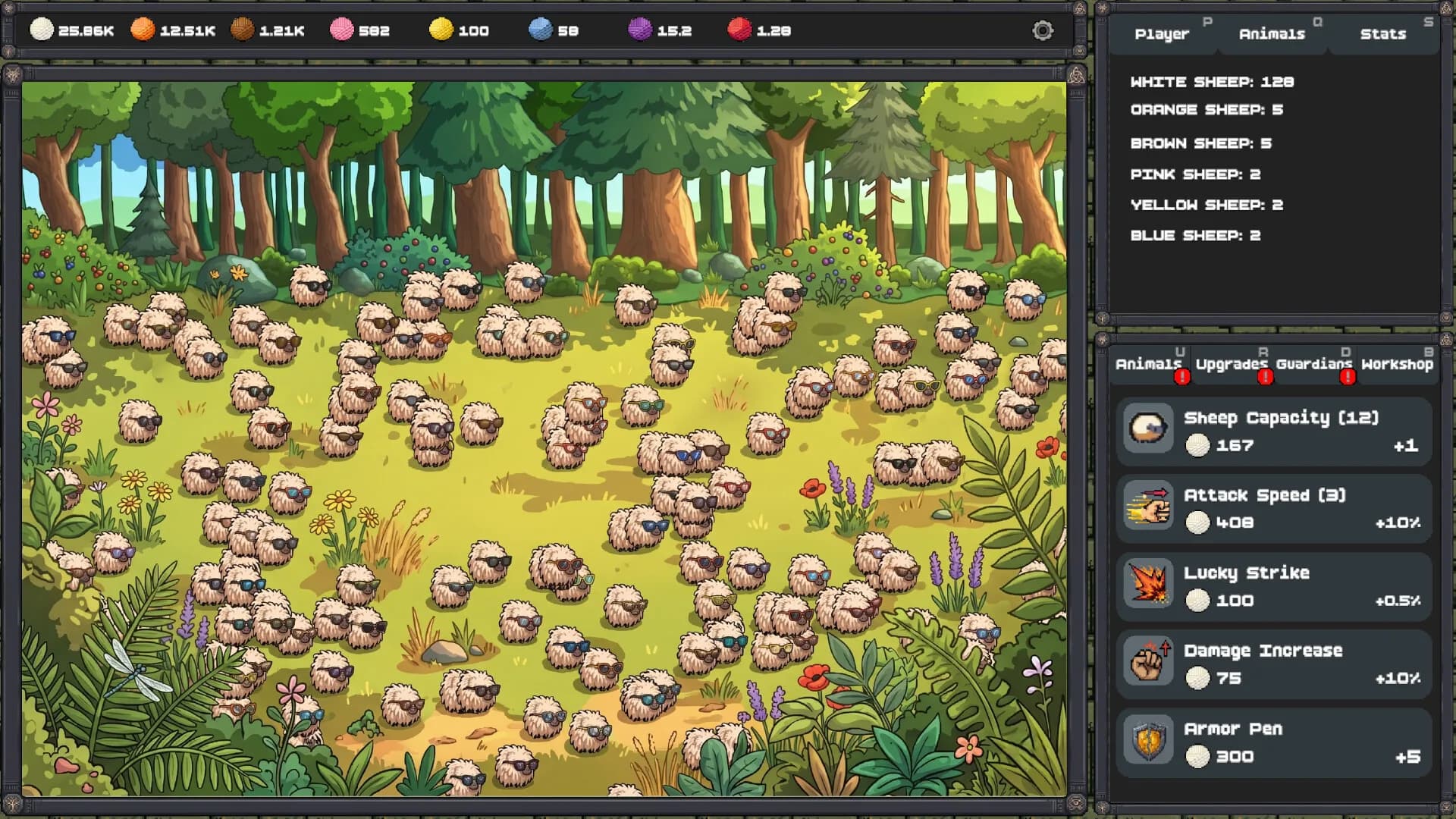Click the Armor Pen shield icon
The height and width of the screenshot is (819, 1456).
(1148, 741)
